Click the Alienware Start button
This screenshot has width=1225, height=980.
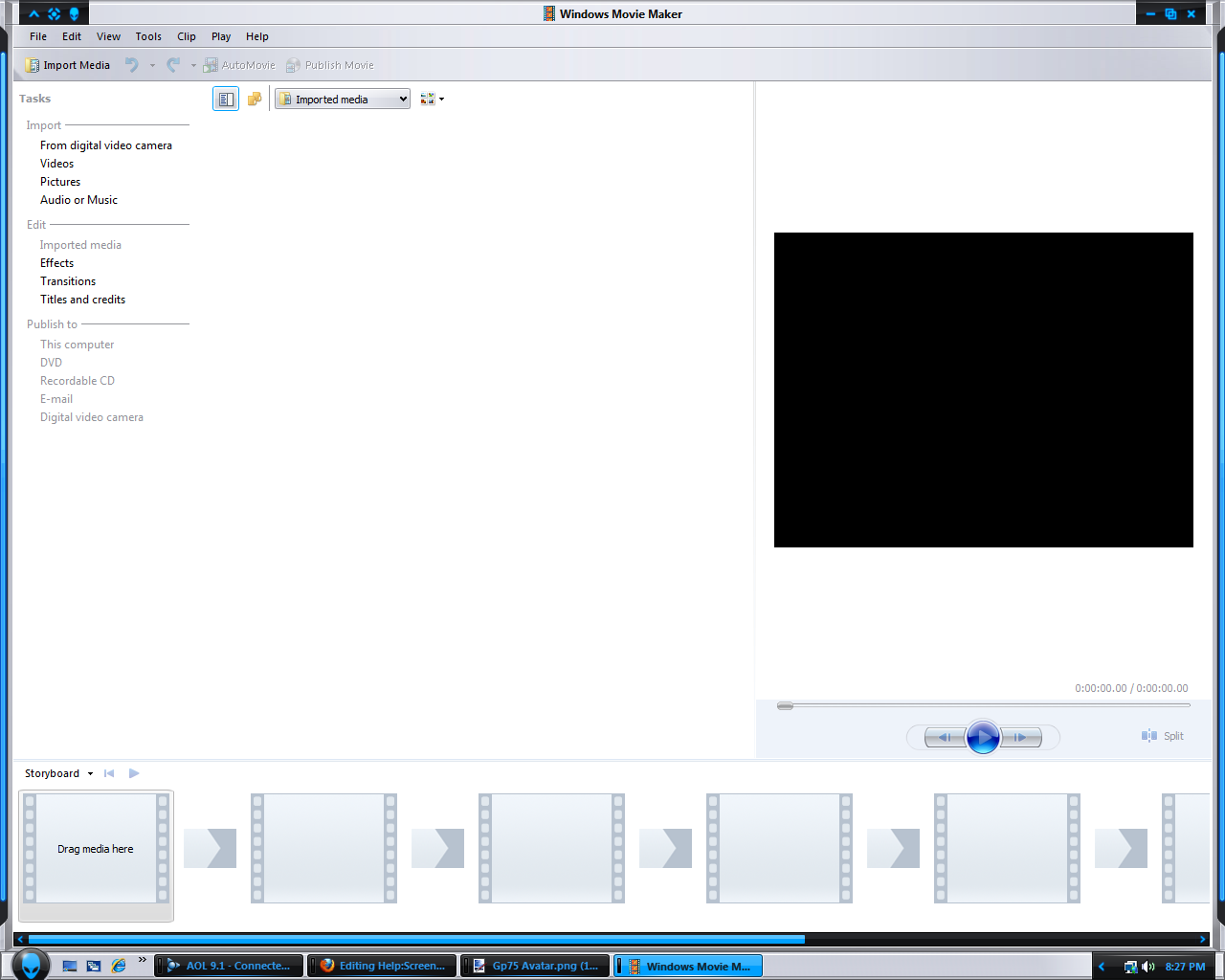tap(31, 965)
